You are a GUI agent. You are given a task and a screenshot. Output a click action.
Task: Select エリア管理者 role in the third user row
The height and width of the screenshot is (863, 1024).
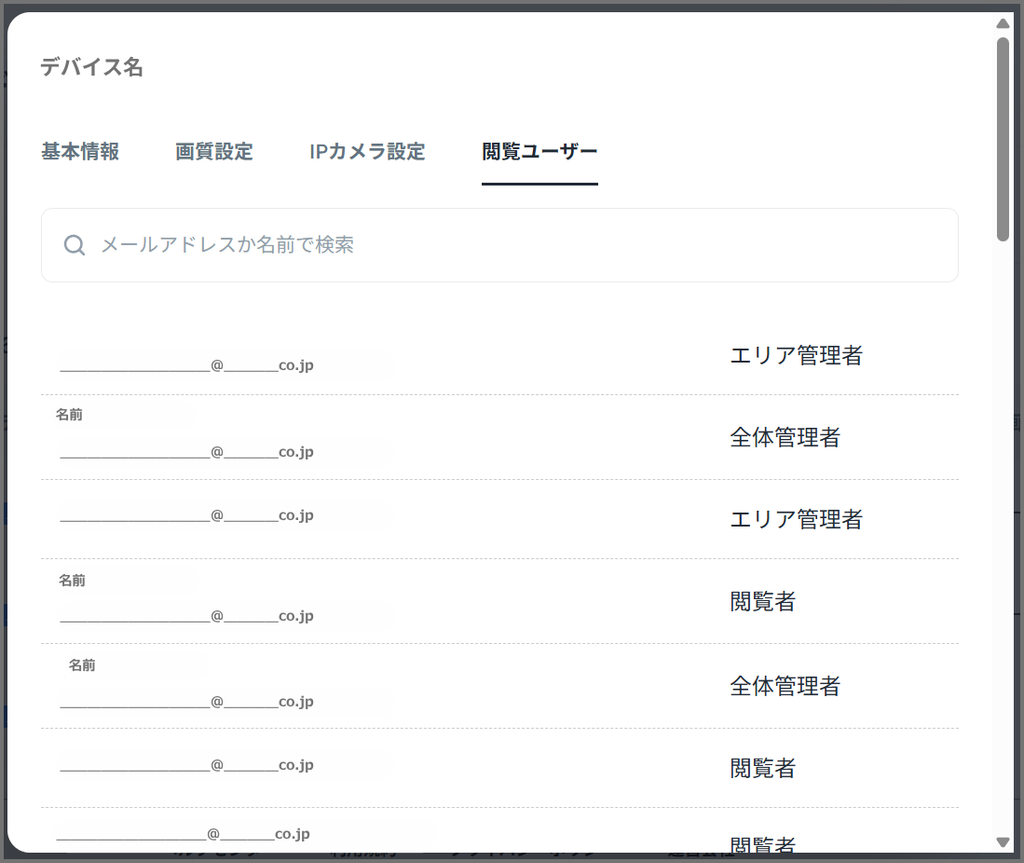pos(796,519)
